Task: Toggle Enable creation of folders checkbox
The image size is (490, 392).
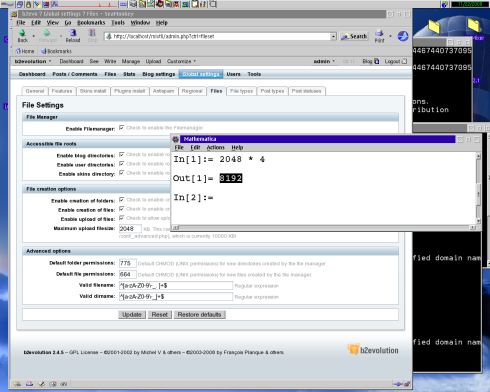Action: (122, 200)
